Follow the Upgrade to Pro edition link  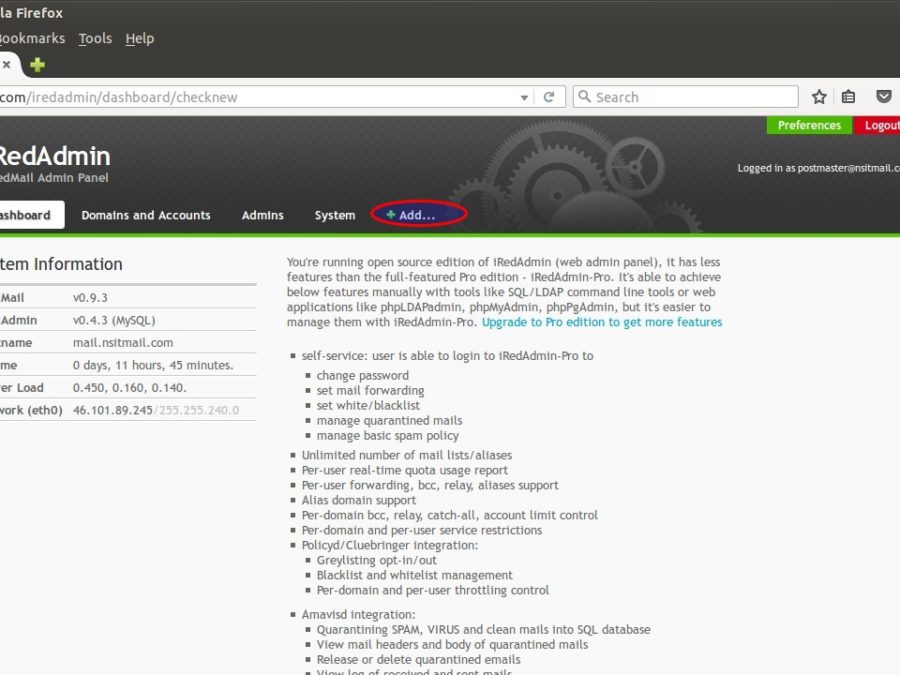601,322
